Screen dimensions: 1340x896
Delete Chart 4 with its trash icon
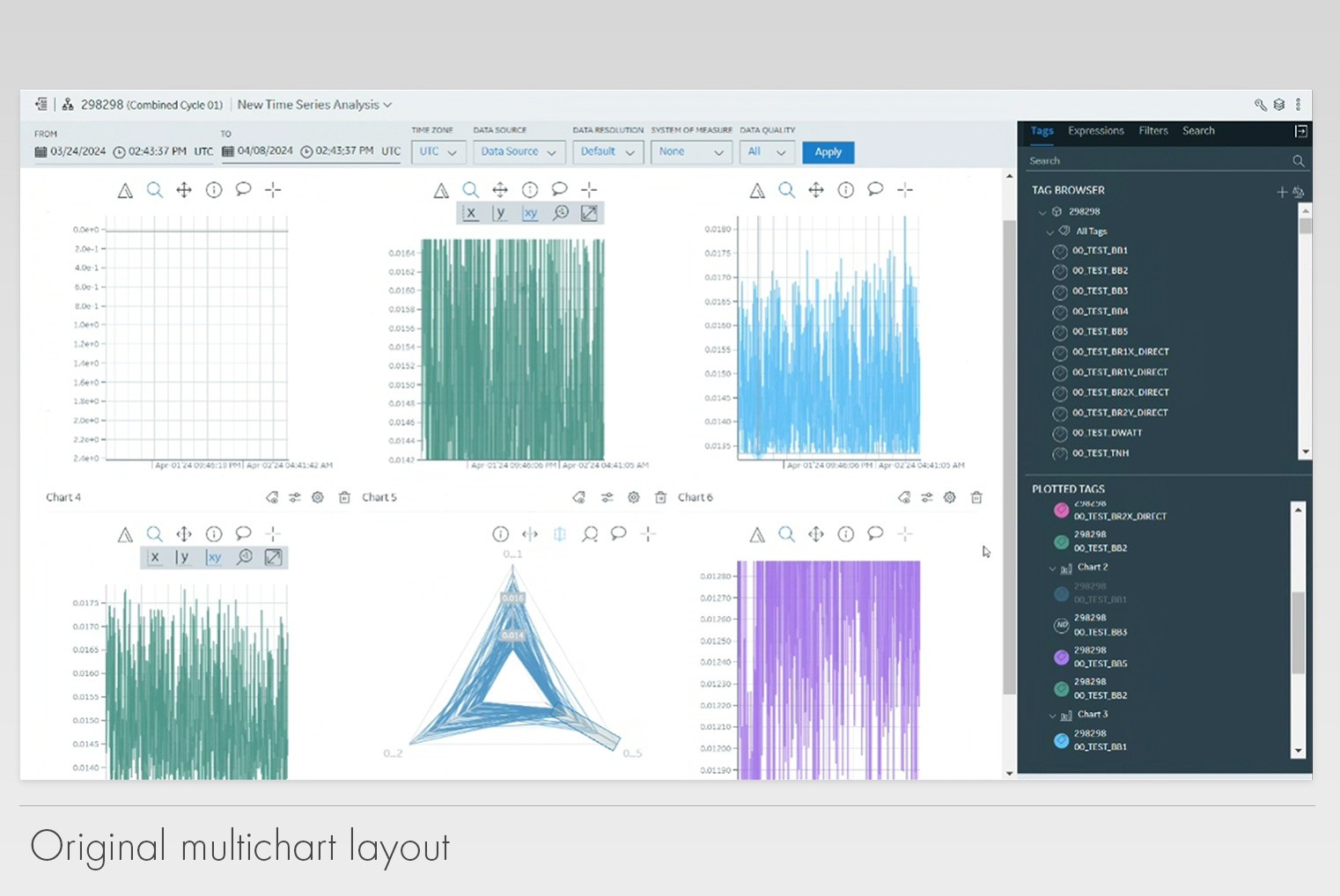(x=344, y=497)
